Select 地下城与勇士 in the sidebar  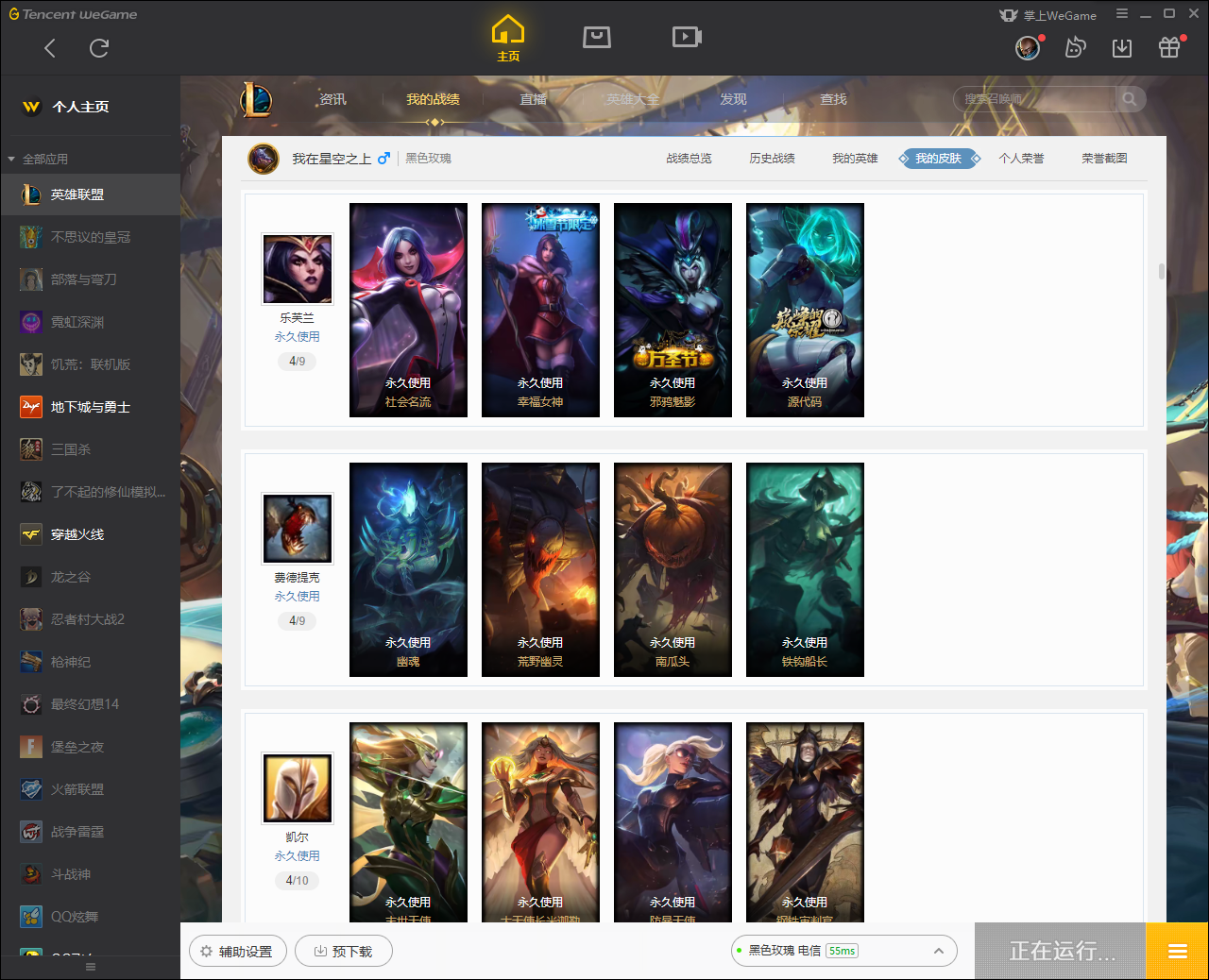[x=90, y=407]
